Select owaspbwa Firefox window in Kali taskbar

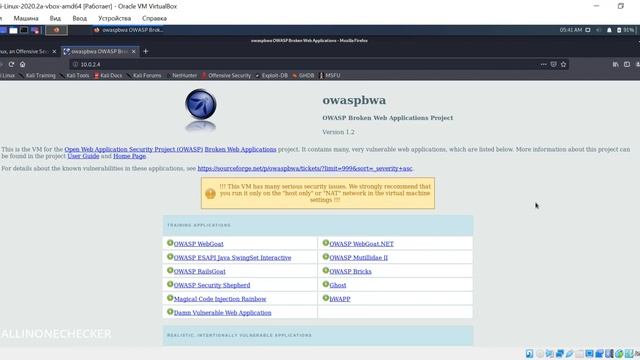tap(128, 30)
